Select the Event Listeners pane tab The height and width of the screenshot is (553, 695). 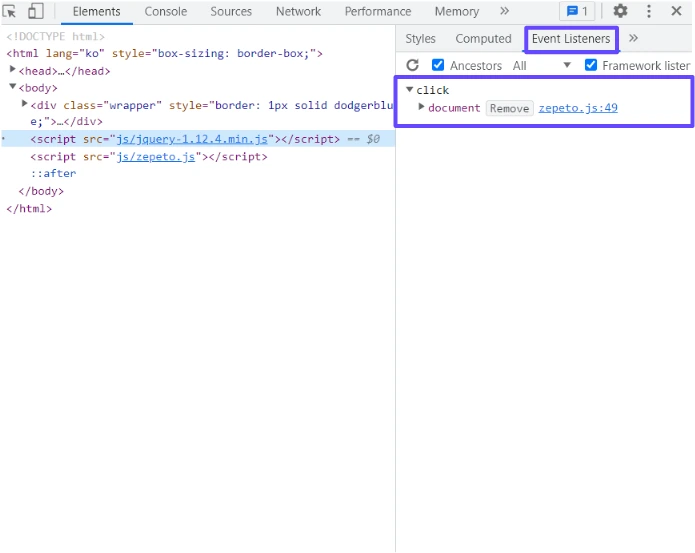pos(571,39)
